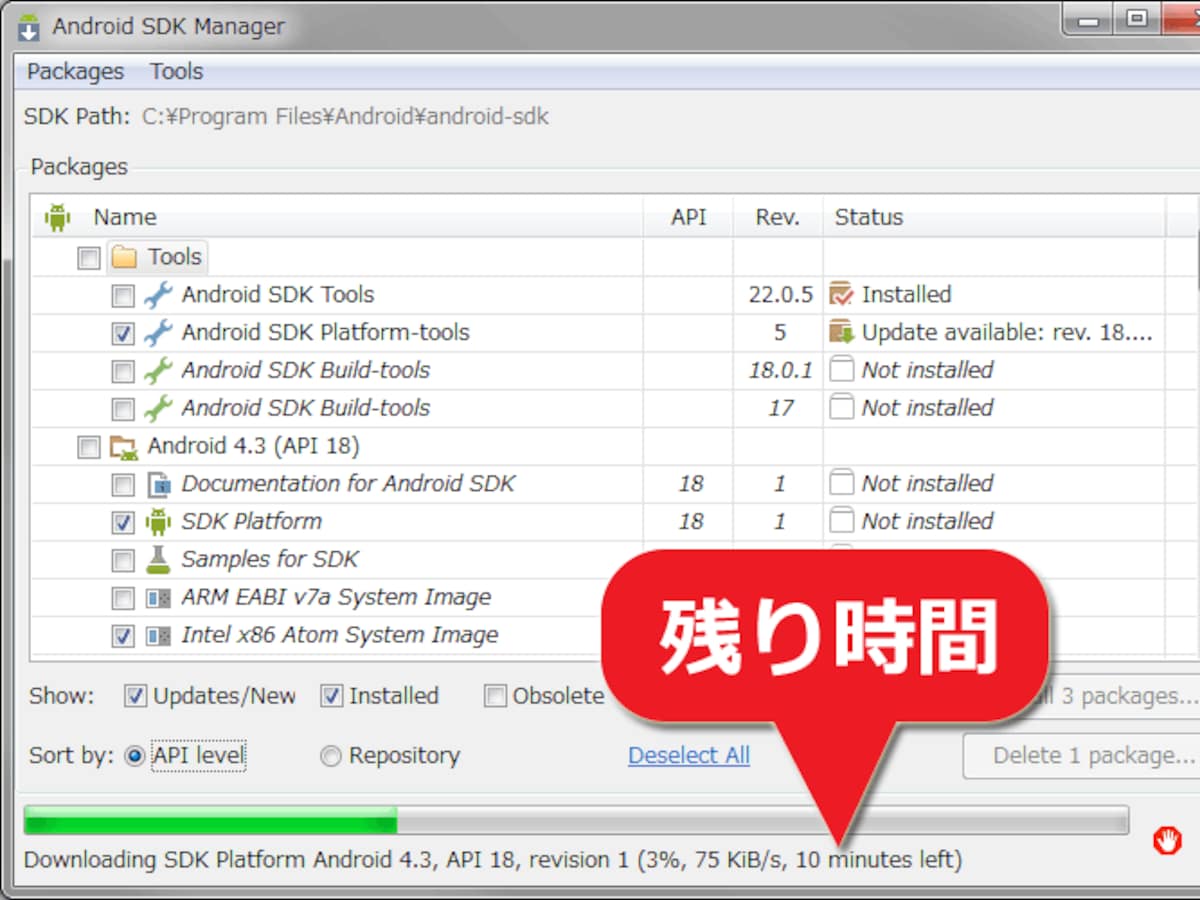This screenshot has width=1200, height=900.
Task: Click Not installed icon for Build-tools 17
Action: (x=843, y=408)
